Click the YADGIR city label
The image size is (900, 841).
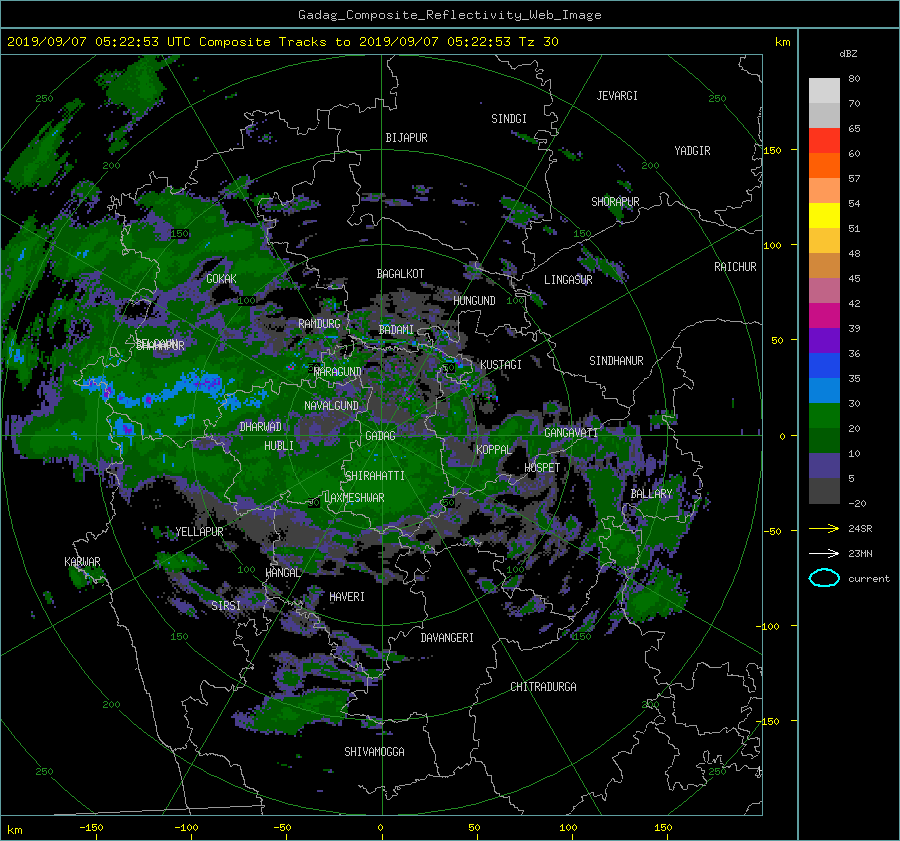[692, 151]
